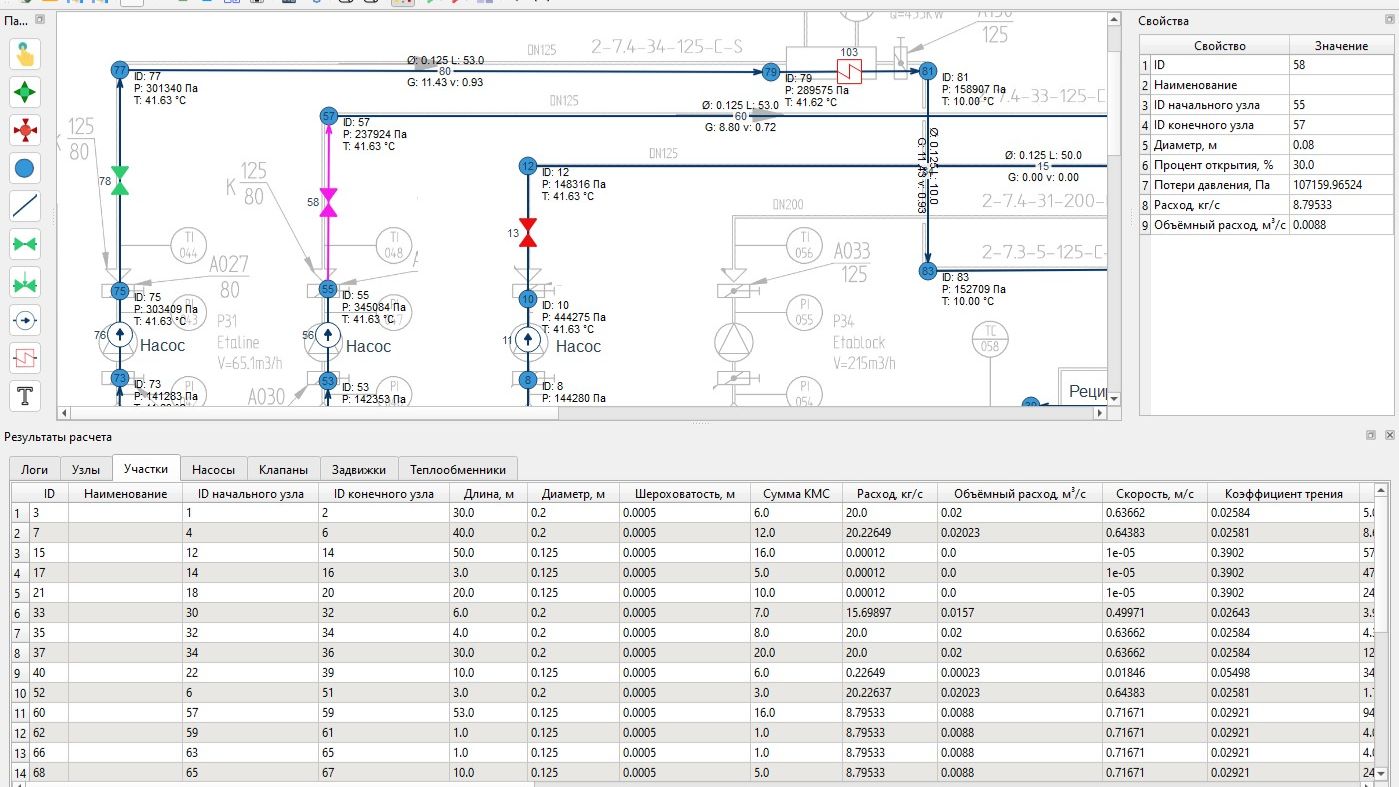
Task: Click the empty Наименование value cell in properties
Action: pos(1341,85)
